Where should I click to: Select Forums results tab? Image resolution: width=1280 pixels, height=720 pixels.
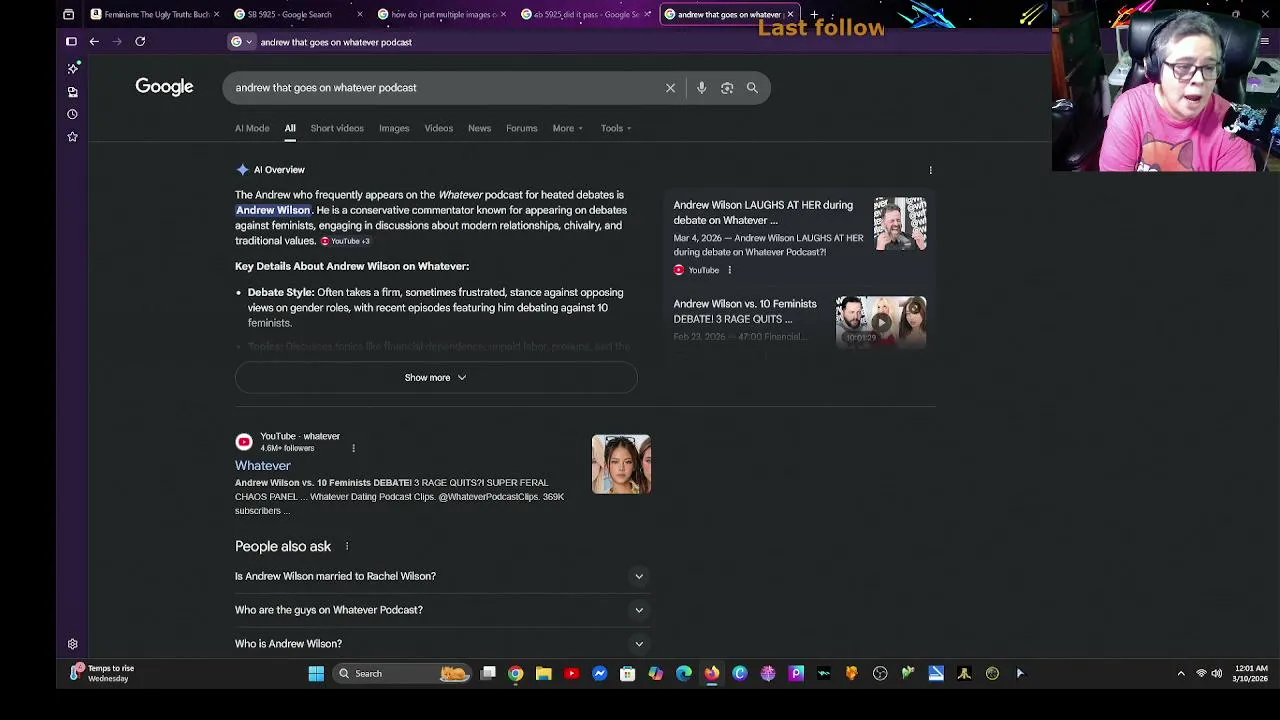[521, 128]
